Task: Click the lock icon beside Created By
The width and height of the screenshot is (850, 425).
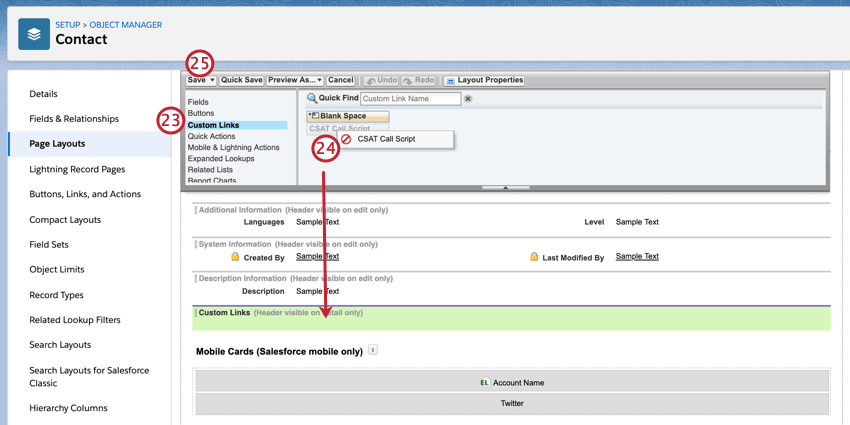Action: [x=235, y=257]
